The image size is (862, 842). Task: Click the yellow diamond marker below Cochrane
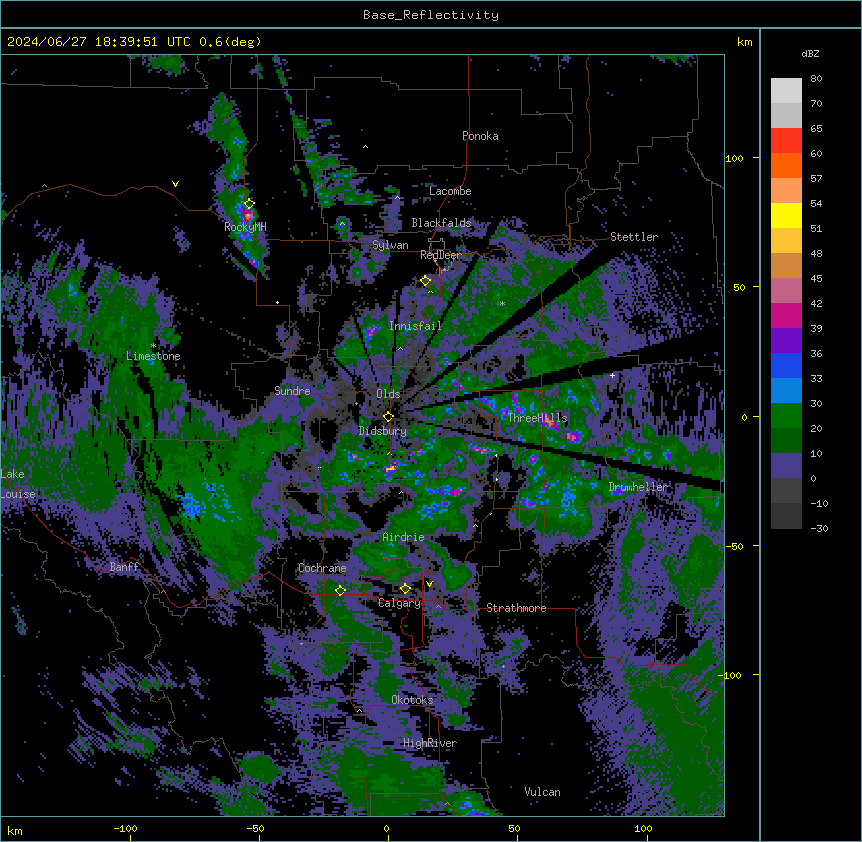coord(340,590)
